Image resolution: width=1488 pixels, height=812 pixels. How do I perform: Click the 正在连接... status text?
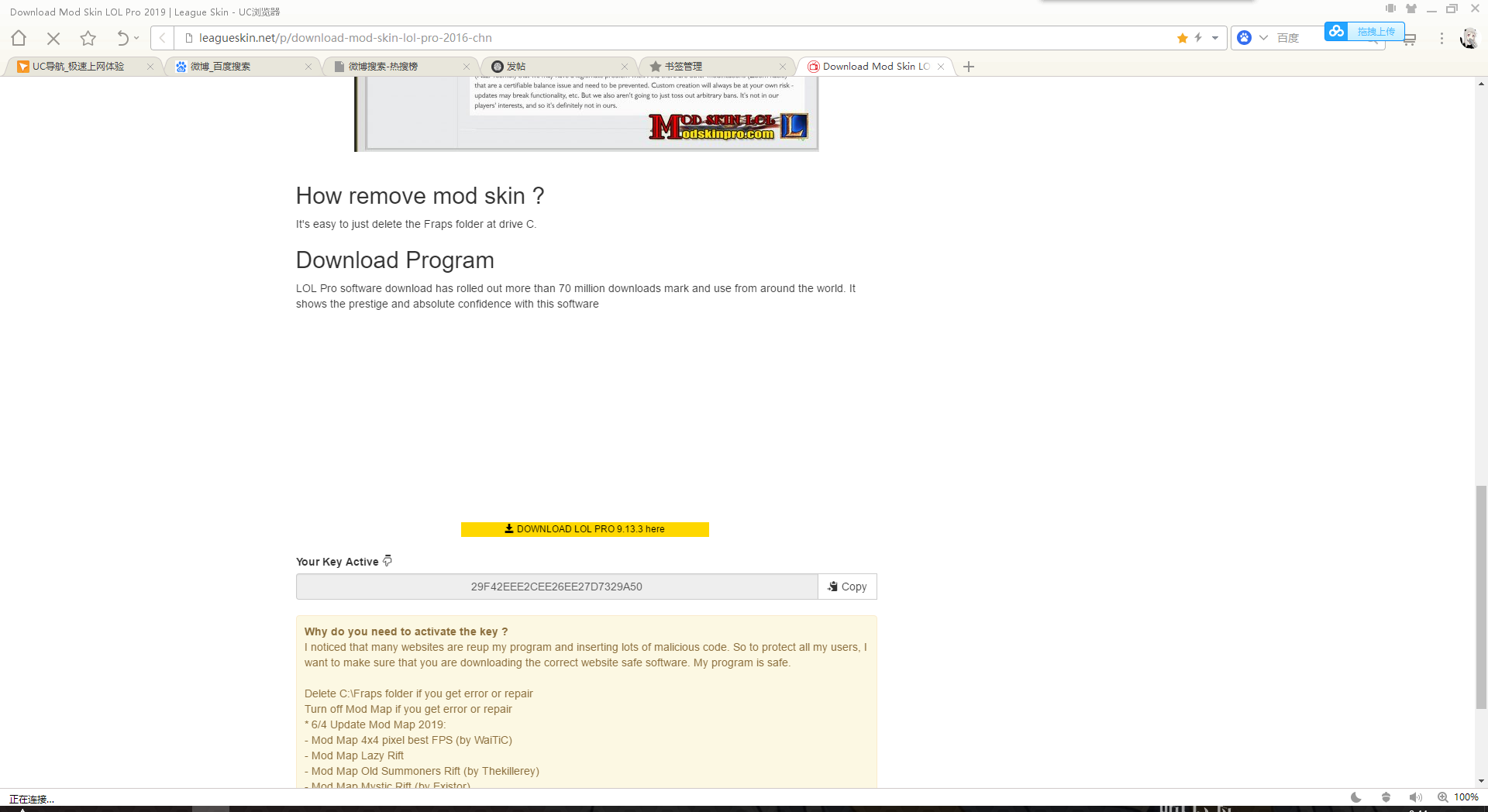pos(32,799)
